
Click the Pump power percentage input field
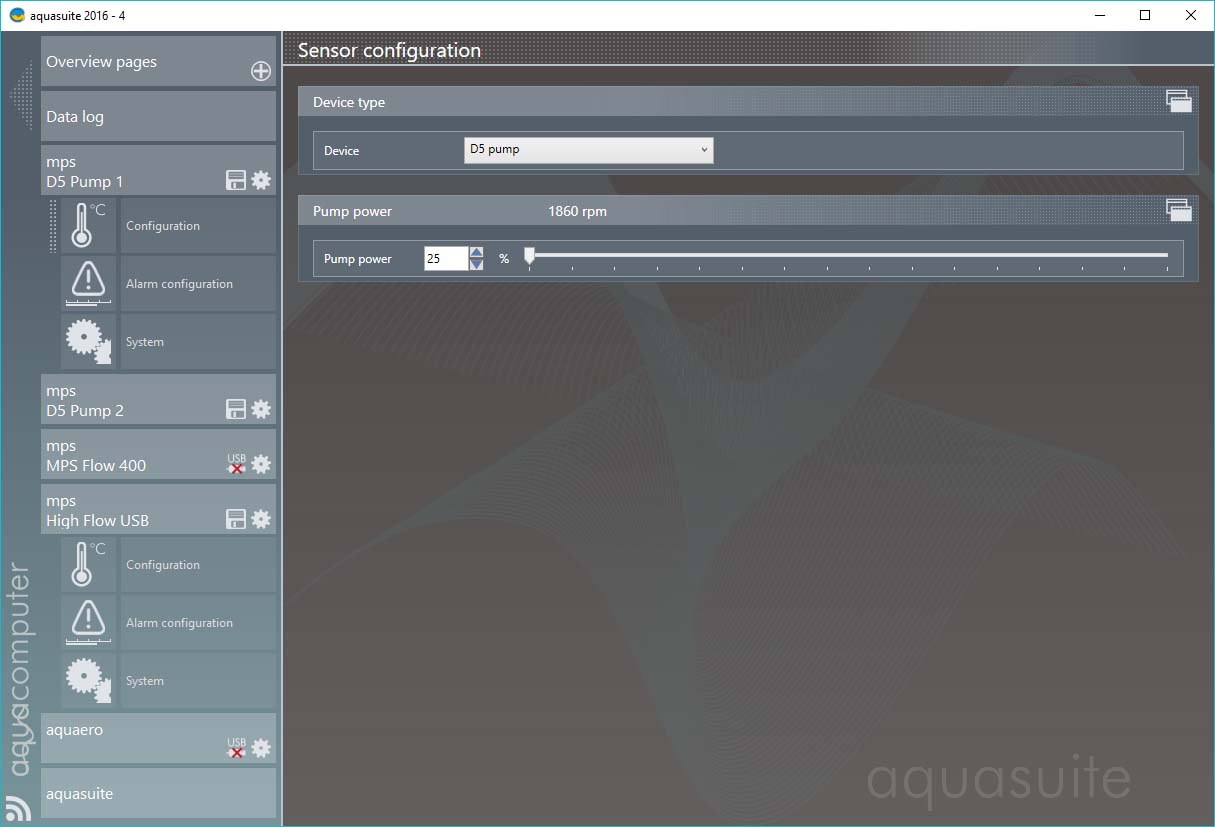pyautogui.click(x=446, y=259)
